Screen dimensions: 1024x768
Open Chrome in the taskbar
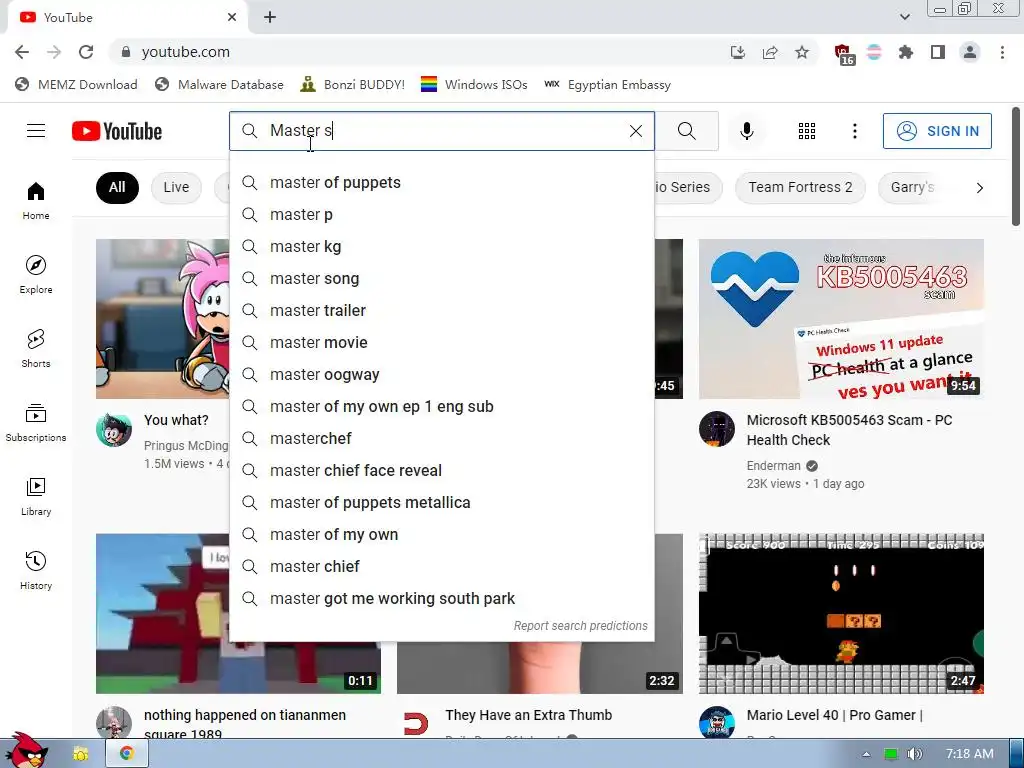(126, 754)
